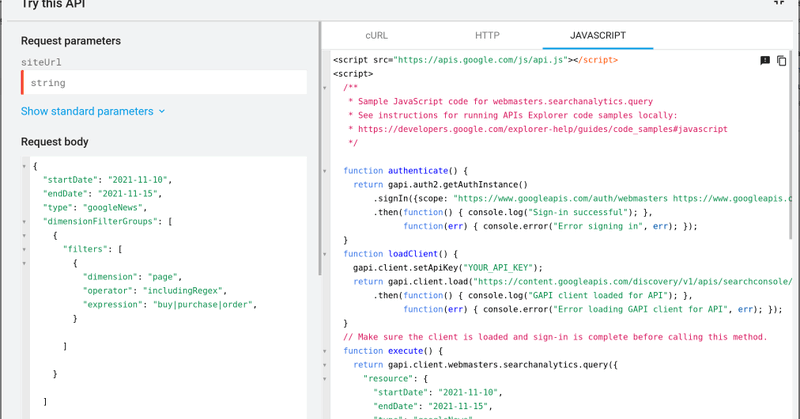Click the gapi.client.load discovery URL line
Viewport: 800px width, 419px height.
572,282
